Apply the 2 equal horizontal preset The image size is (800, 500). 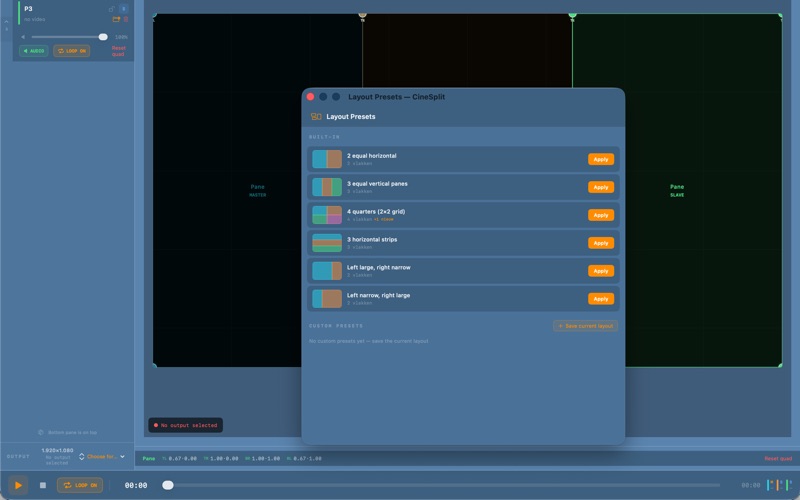point(601,159)
